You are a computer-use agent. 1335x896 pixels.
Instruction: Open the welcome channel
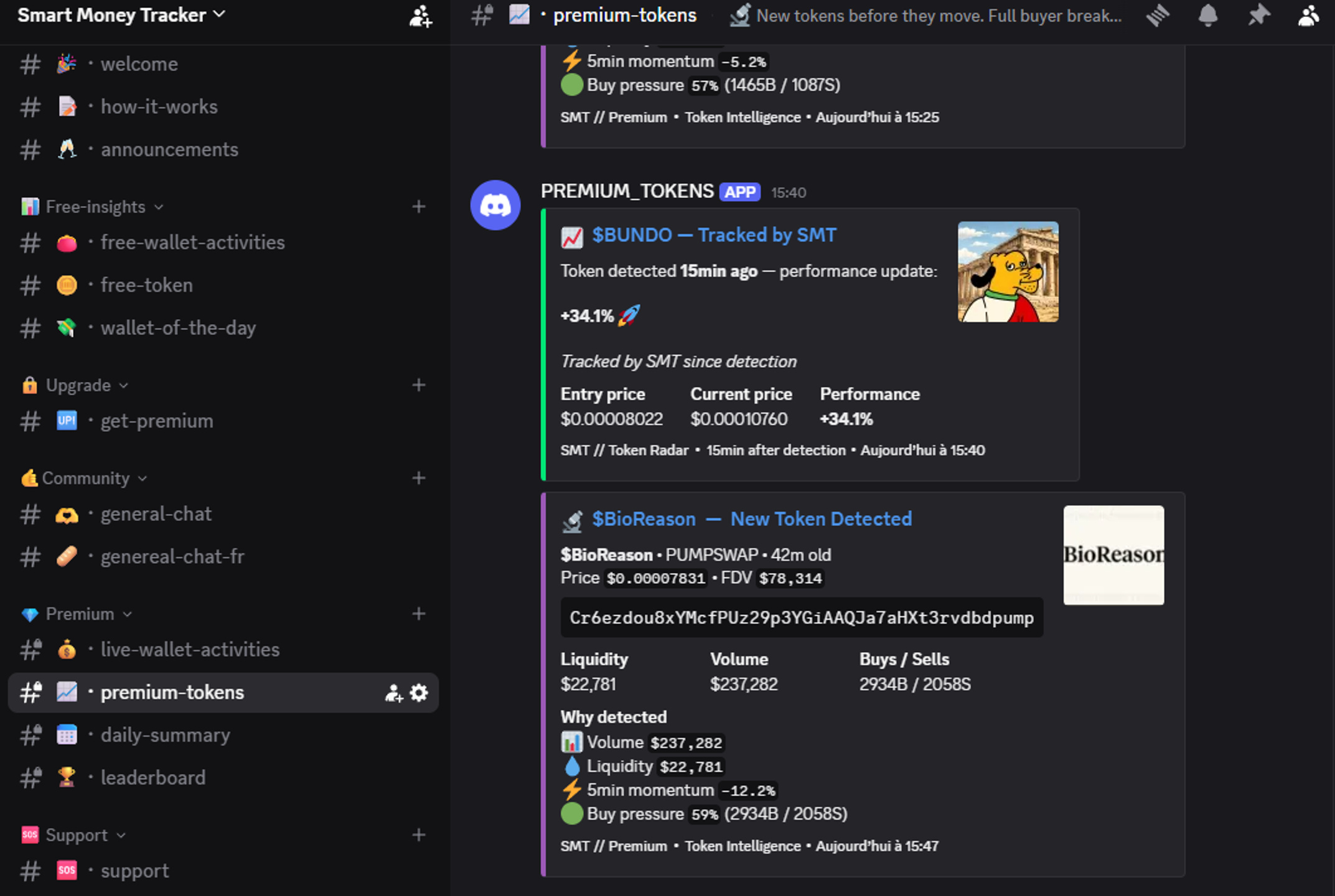223,64
